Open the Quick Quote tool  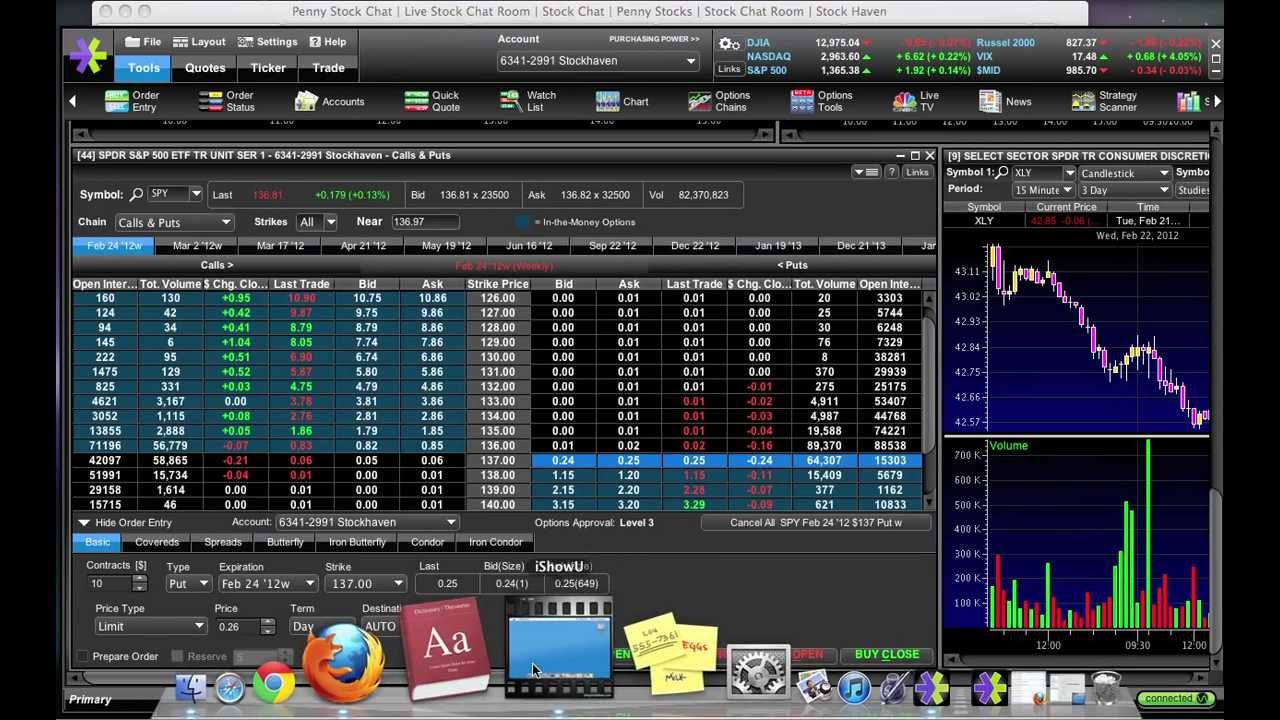[x=432, y=101]
